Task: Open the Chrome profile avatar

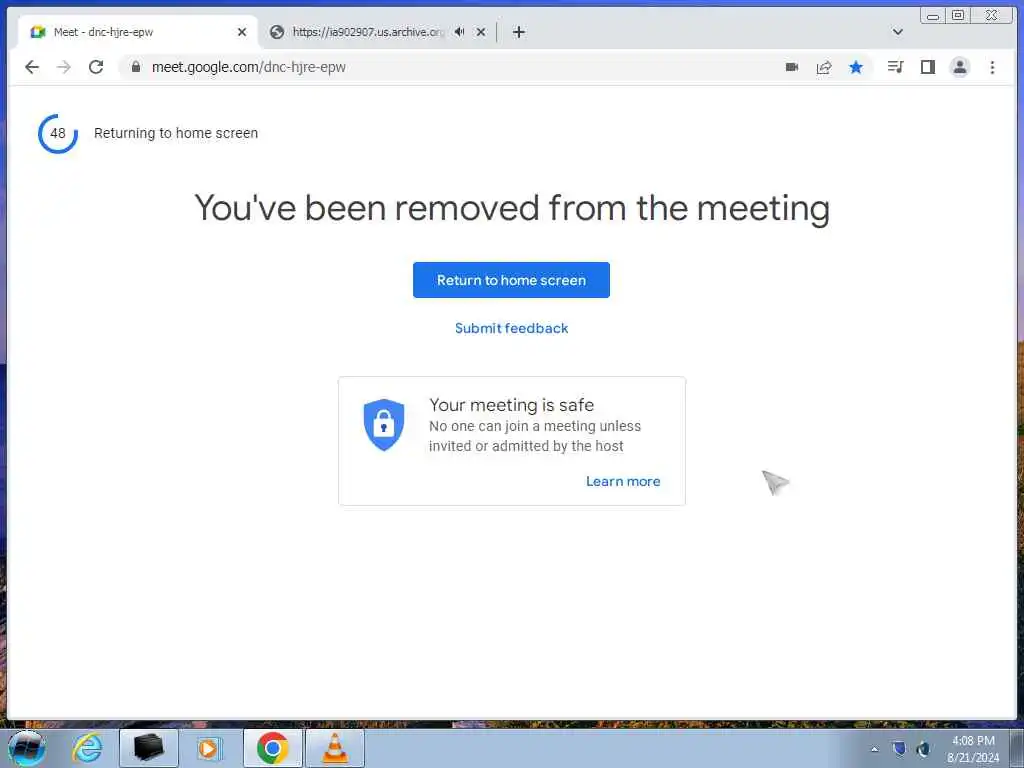Action: 959,67
